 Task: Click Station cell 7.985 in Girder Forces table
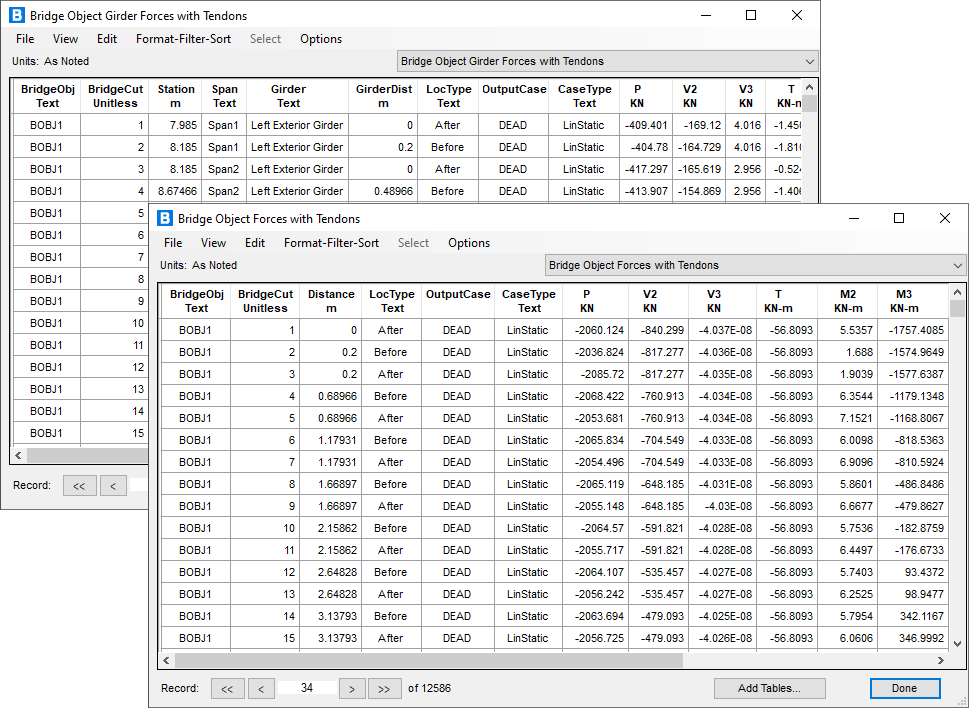[176, 125]
